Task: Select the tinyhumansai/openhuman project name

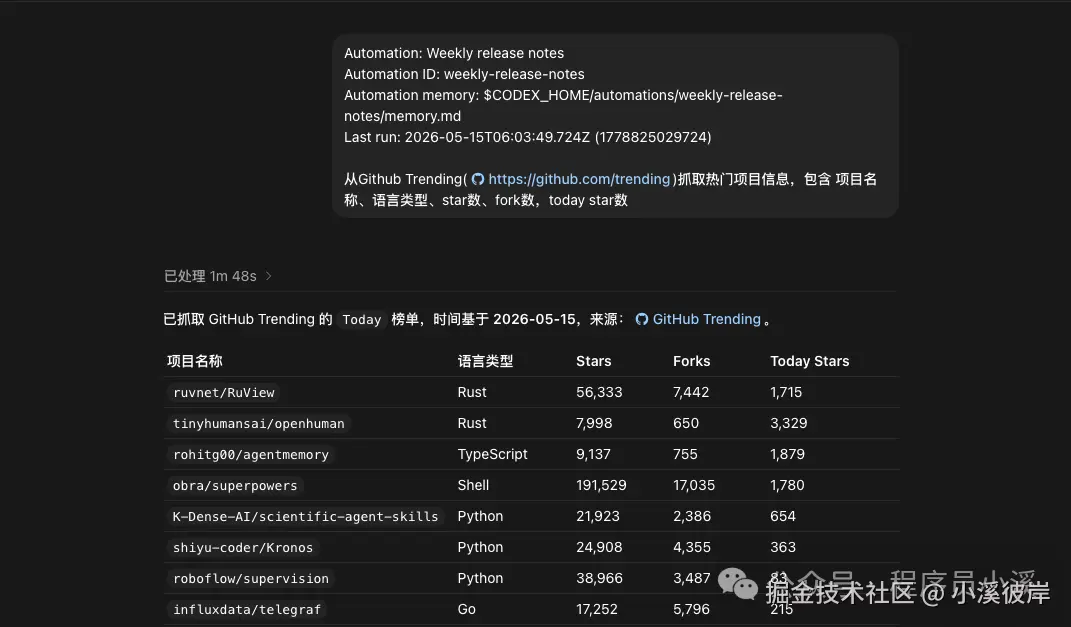Action: 258,423
